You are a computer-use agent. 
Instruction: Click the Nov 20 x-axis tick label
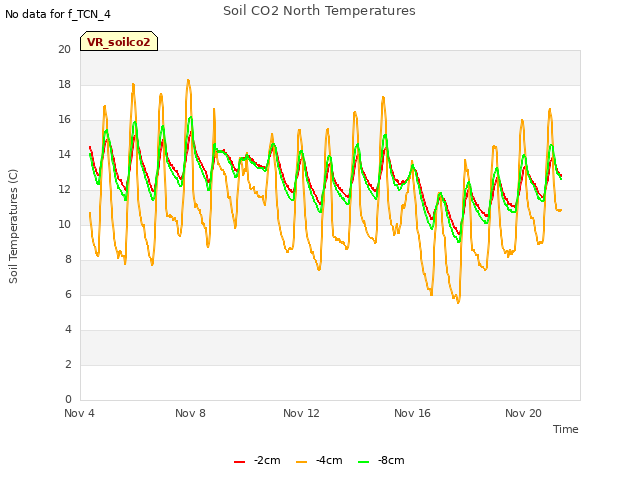click(523, 413)
